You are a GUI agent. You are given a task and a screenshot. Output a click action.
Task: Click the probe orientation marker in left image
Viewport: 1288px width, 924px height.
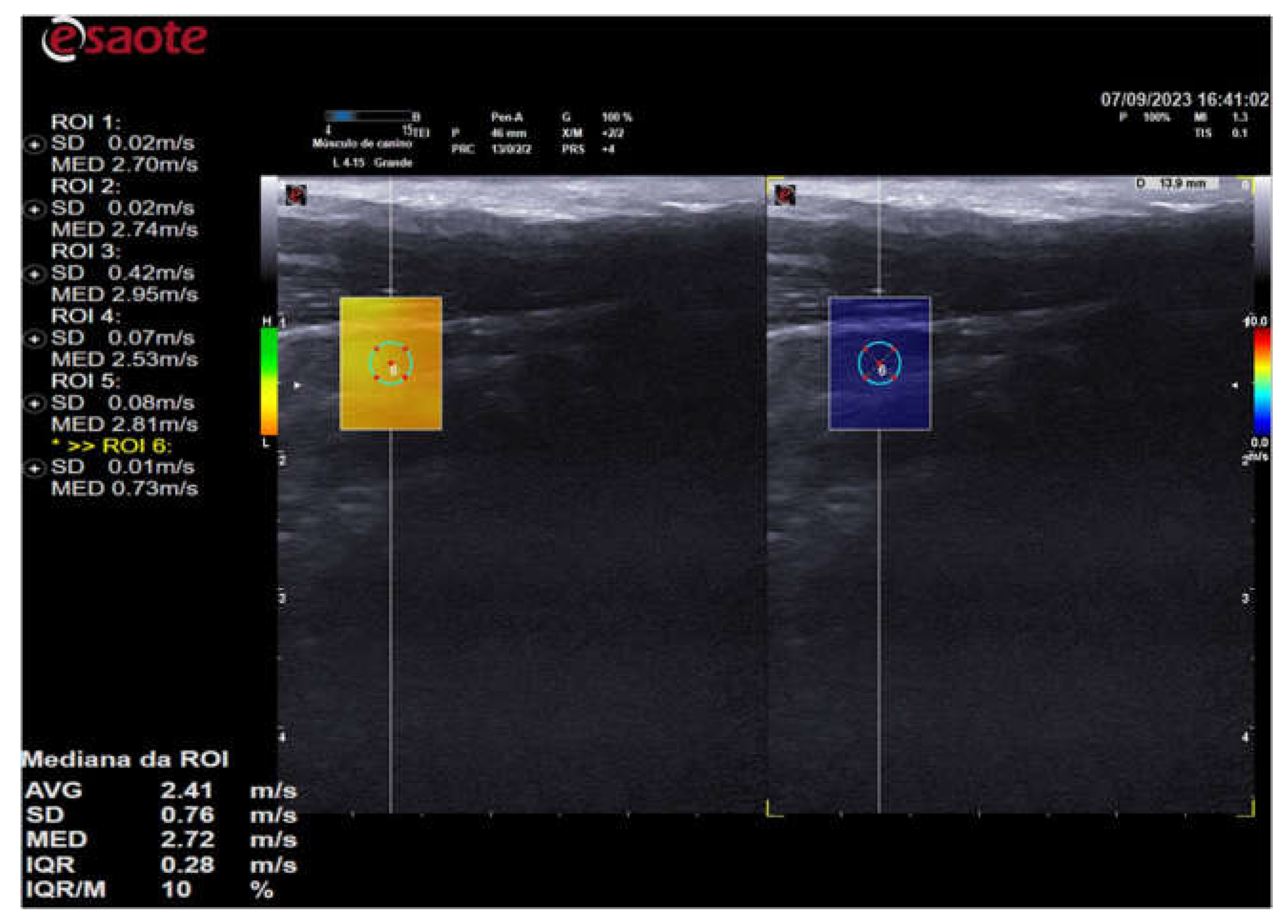pos(296,195)
